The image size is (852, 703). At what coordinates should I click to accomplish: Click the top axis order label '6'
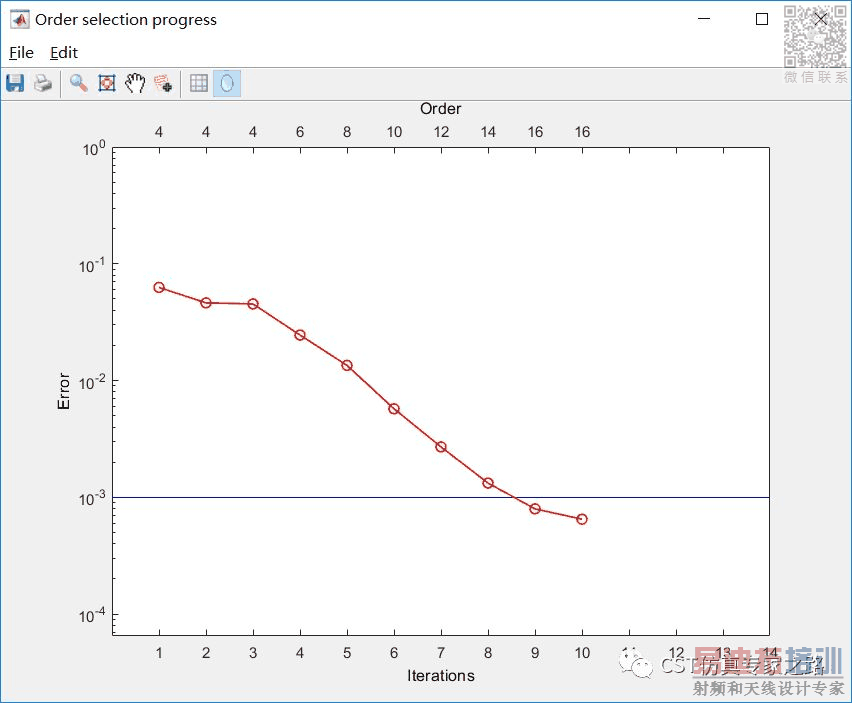click(300, 132)
